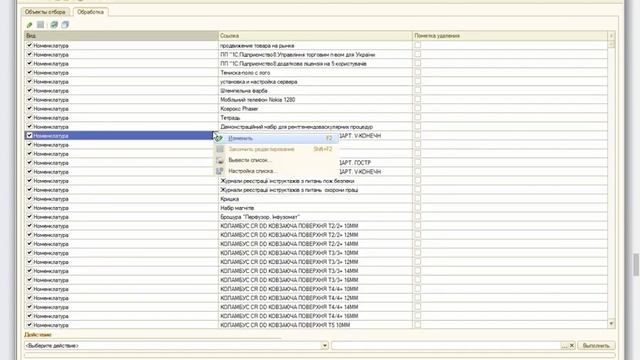Tick the deletion mark checkbox for 'Тетрадь'

pos(418,118)
